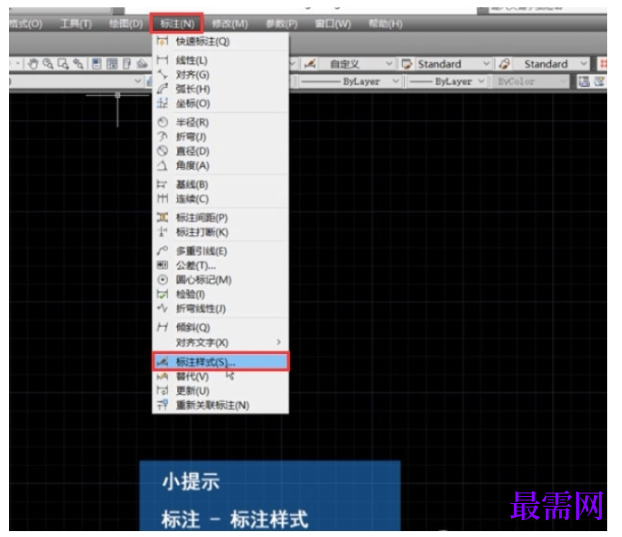The height and width of the screenshot is (537, 622).
Task: Choose 弧长(H) arc length dimension
Action: (x=221, y=89)
